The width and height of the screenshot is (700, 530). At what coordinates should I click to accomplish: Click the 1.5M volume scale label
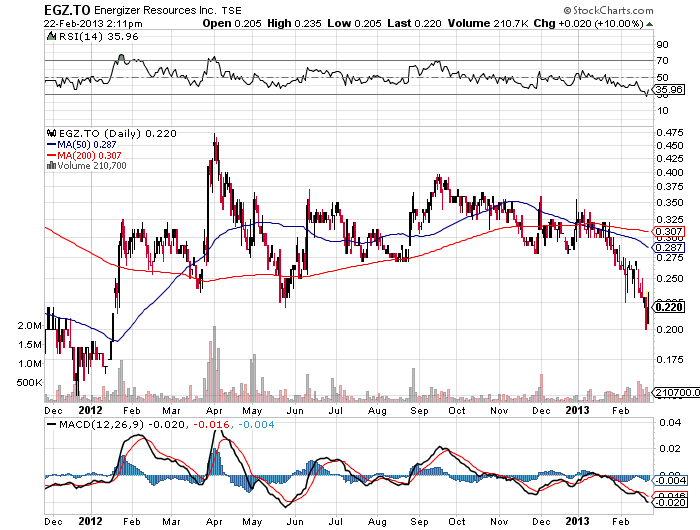coord(29,344)
